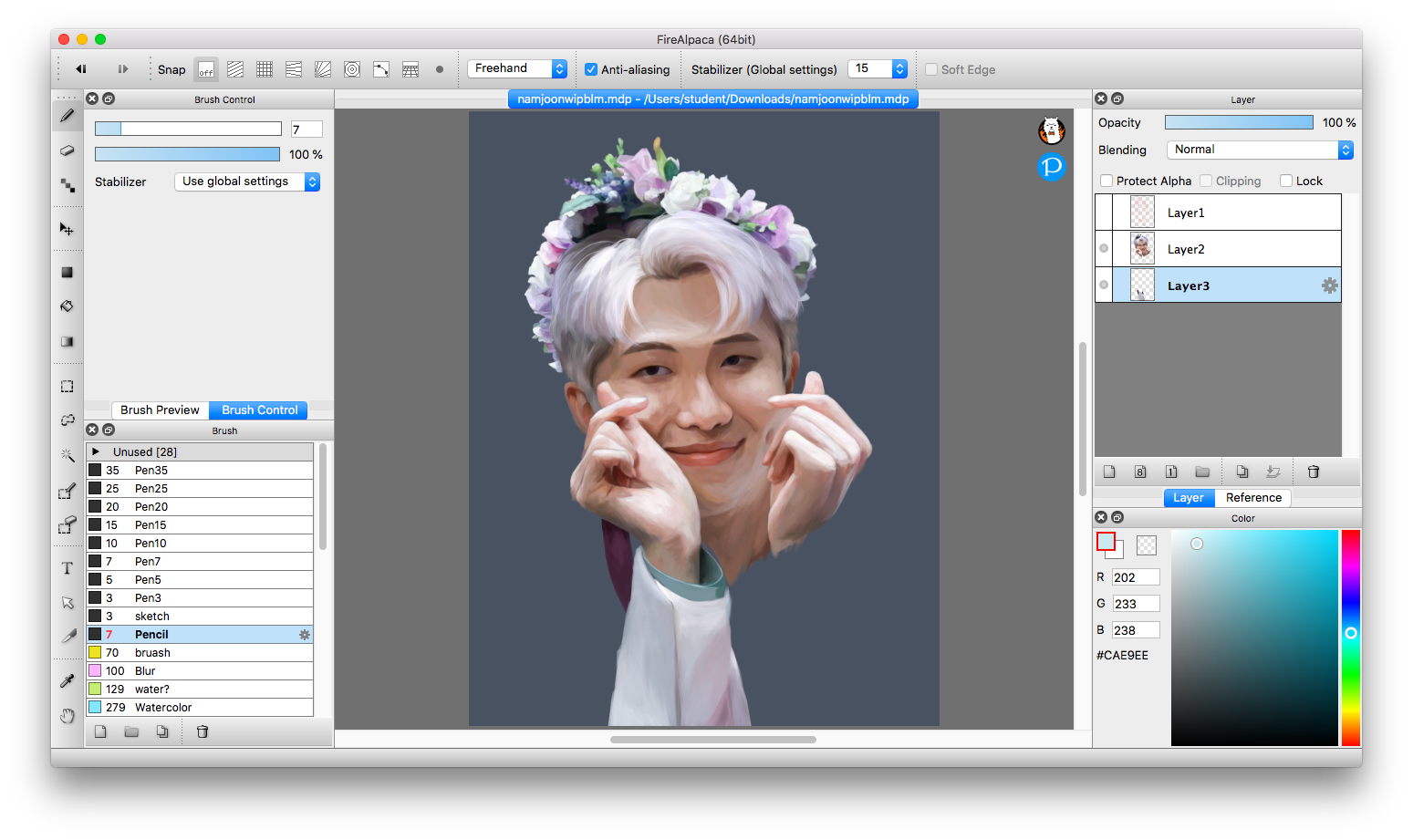Toggle the Clipping checkbox
1413x840 pixels.
[1206, 181]
